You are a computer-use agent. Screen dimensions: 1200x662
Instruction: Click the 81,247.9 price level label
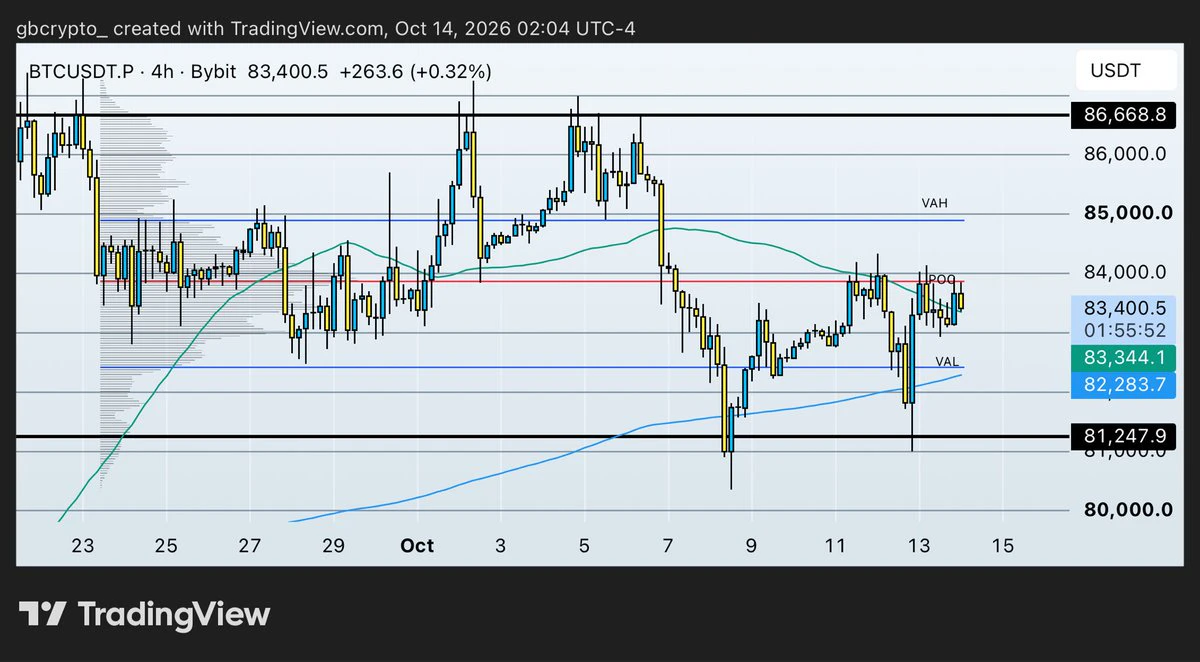coord(1125,436)
